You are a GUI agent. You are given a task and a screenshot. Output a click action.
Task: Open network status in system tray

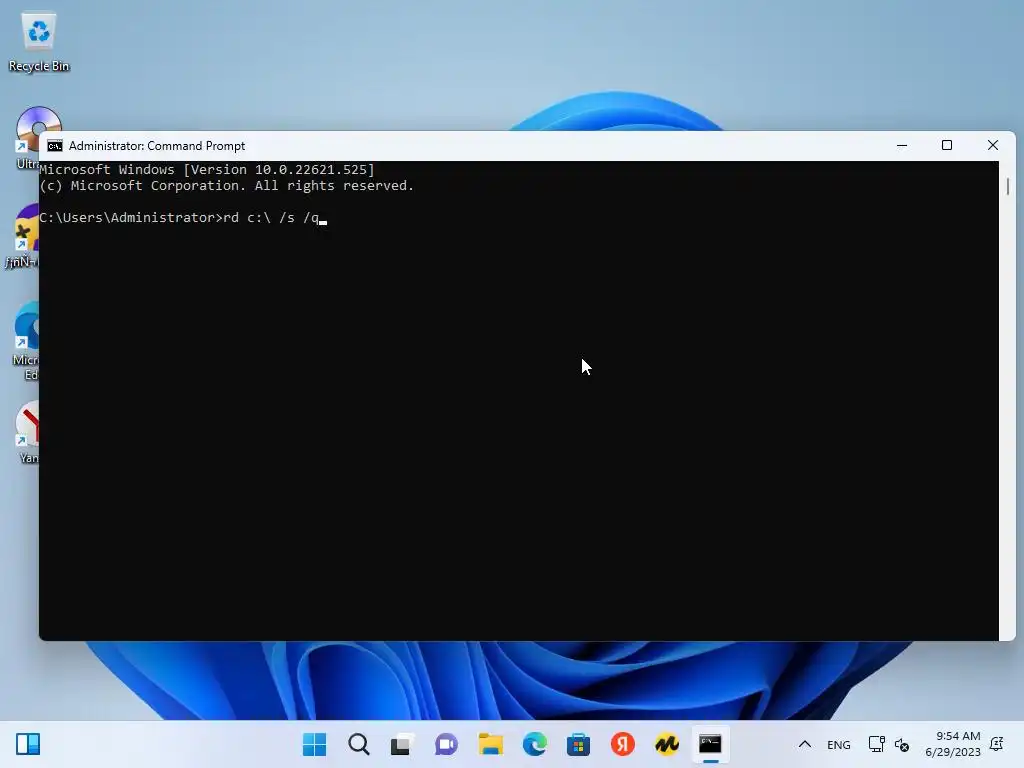876,744
